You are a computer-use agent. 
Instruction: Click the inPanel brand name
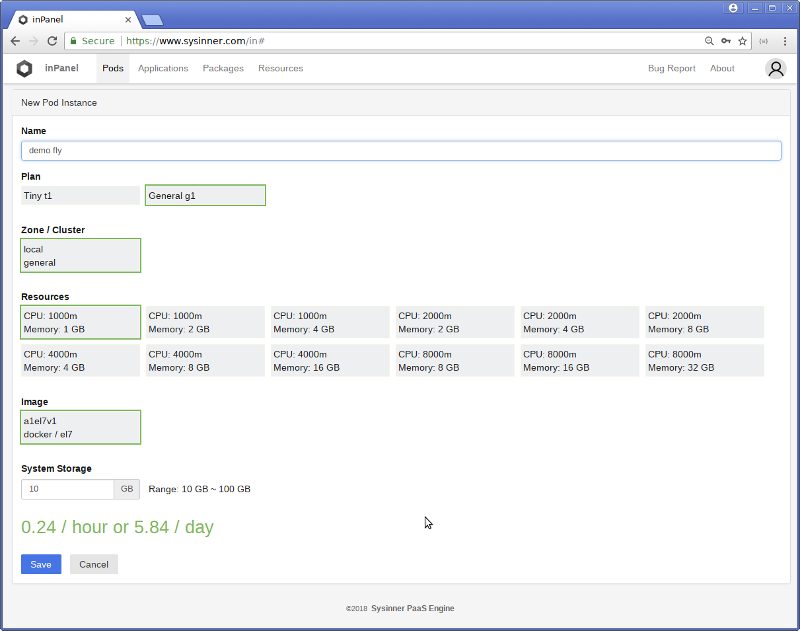tap(62, 68)
